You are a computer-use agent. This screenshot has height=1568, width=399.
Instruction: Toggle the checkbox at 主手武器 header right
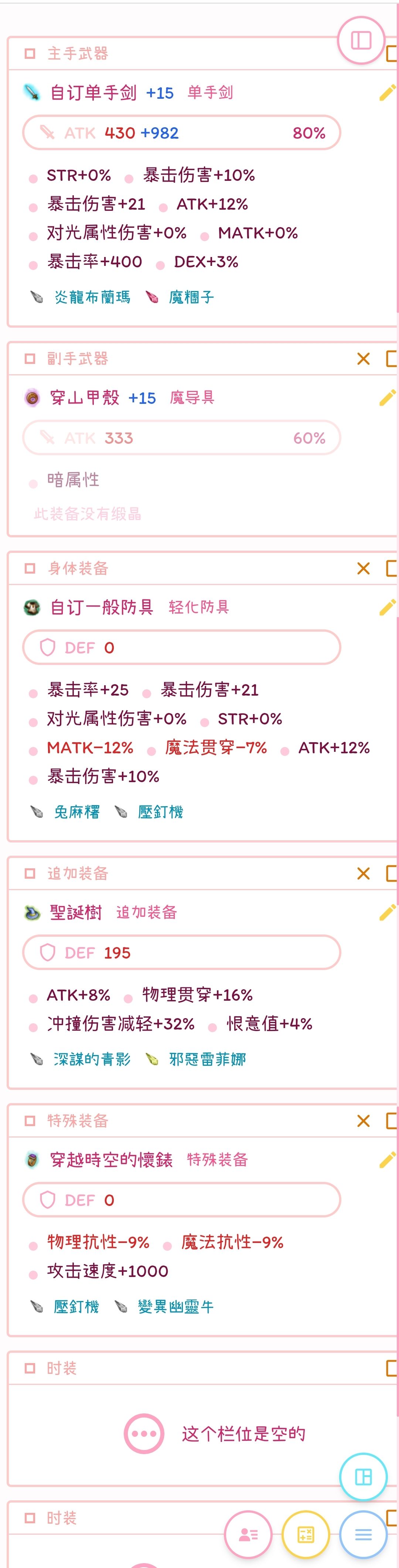(392, 54)
